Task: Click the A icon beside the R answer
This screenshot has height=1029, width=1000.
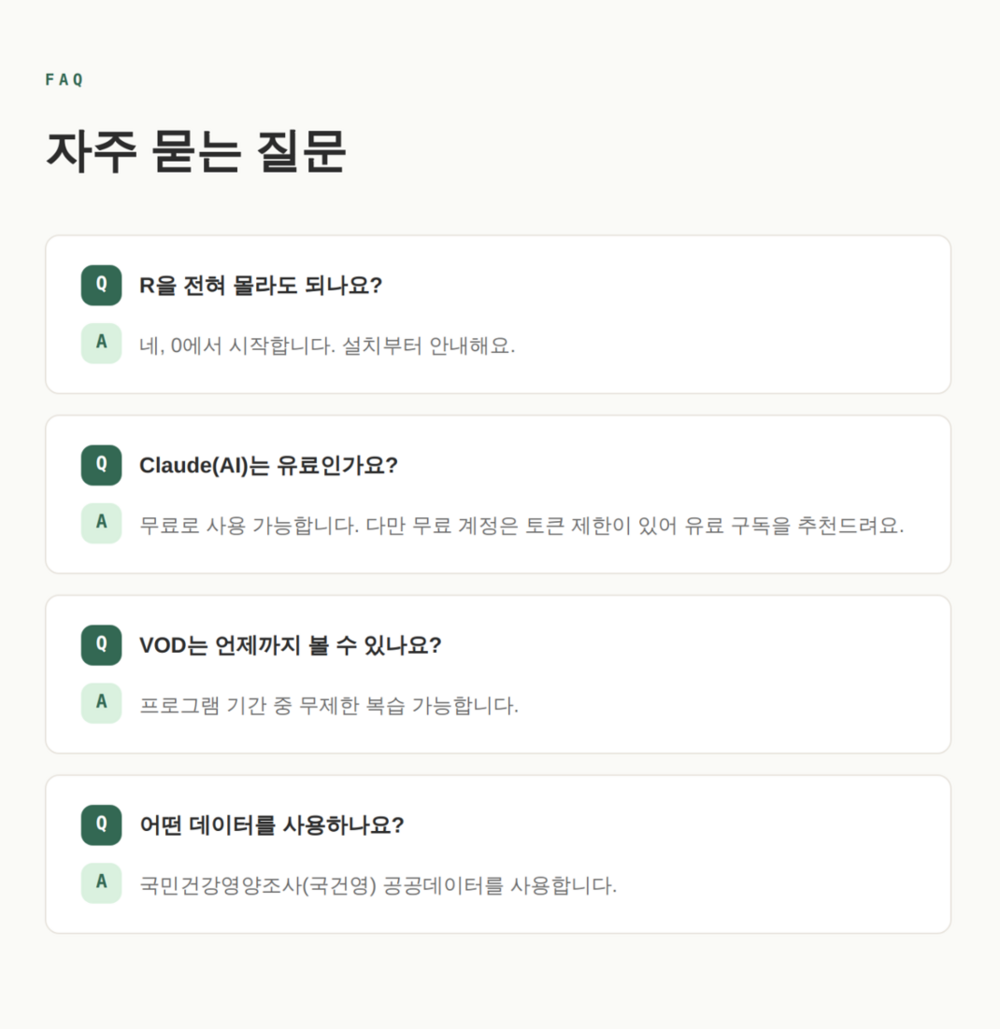Action: [101, 343]
